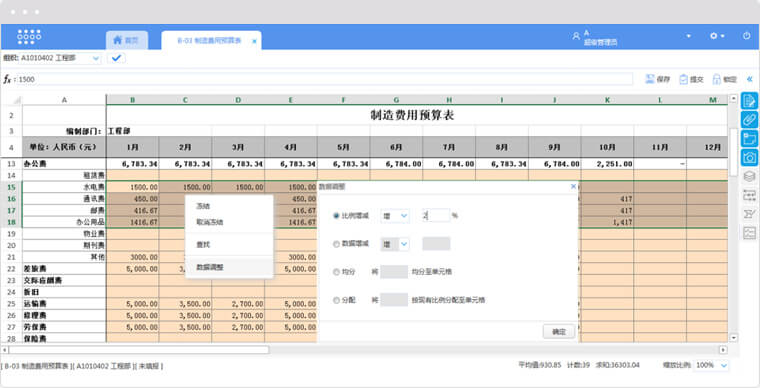Image resolution: width=760 pixels, height=388 pixels.
Task: Click the power logout icon
Action: pos(746,36)
